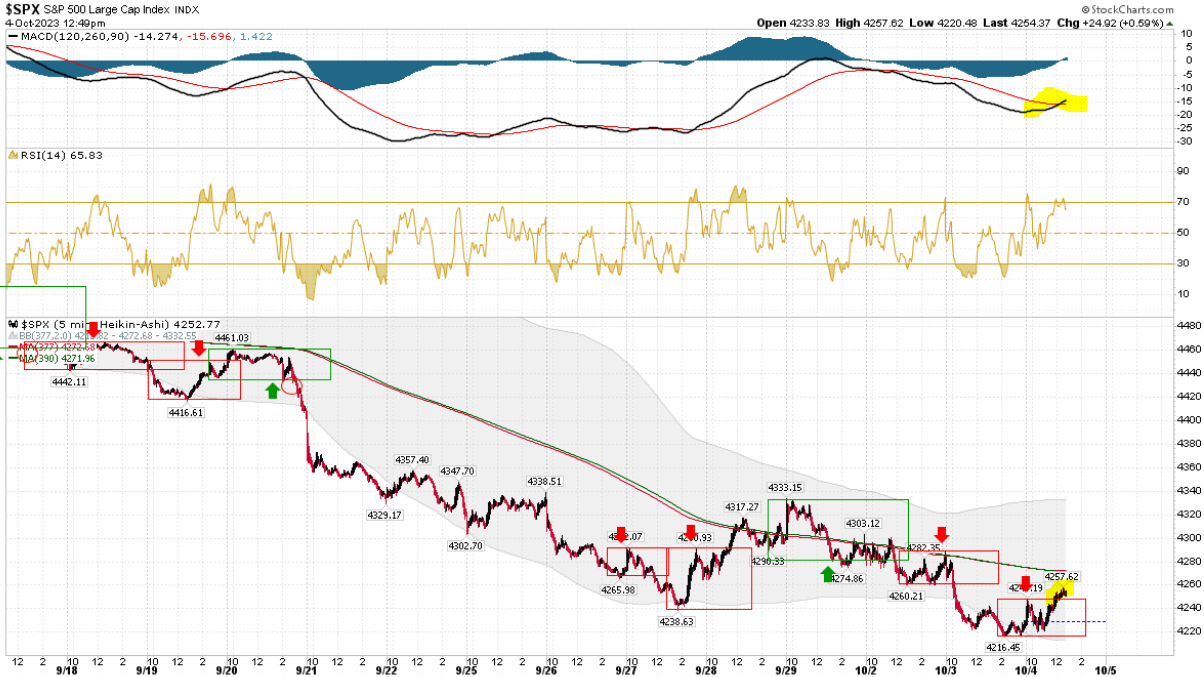
Task: Click the candlestick icon before $SPX legend
Action: click(13, 324)
